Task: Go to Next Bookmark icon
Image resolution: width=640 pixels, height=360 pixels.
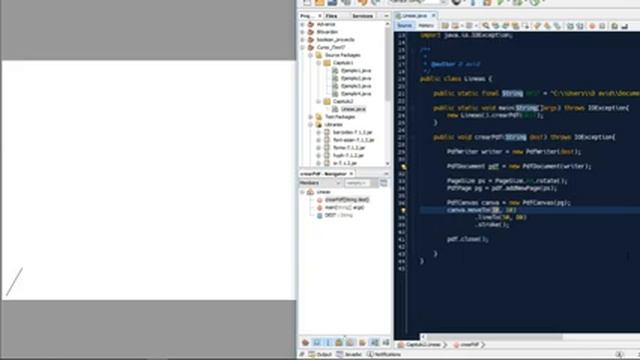Action: 547,26
